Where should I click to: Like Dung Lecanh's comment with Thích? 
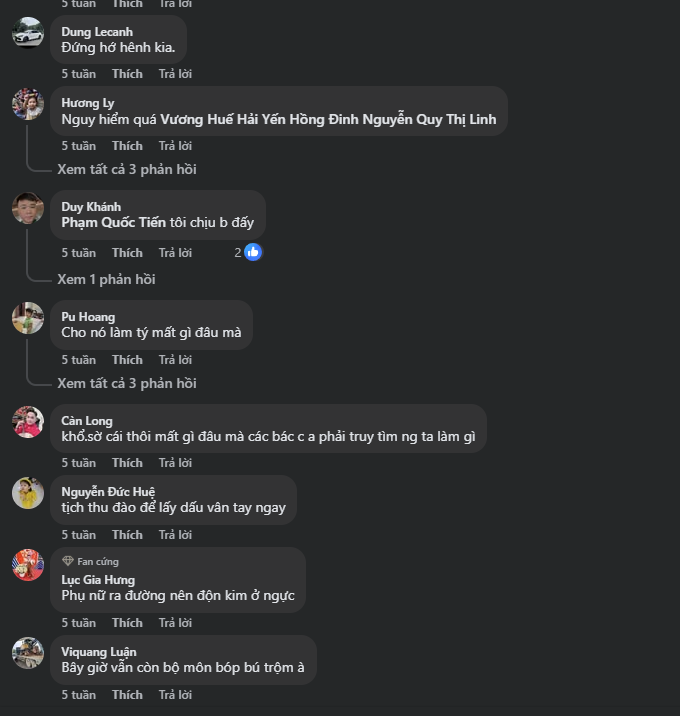127,74
